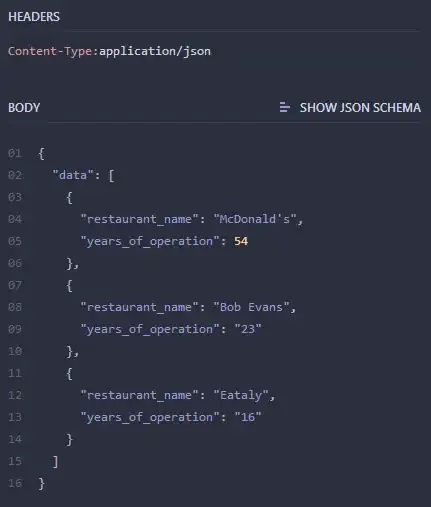This screenshot has width=431, height=507.
Task: Click the years_of_operation key on line 09
Action: tap(150, 329)
